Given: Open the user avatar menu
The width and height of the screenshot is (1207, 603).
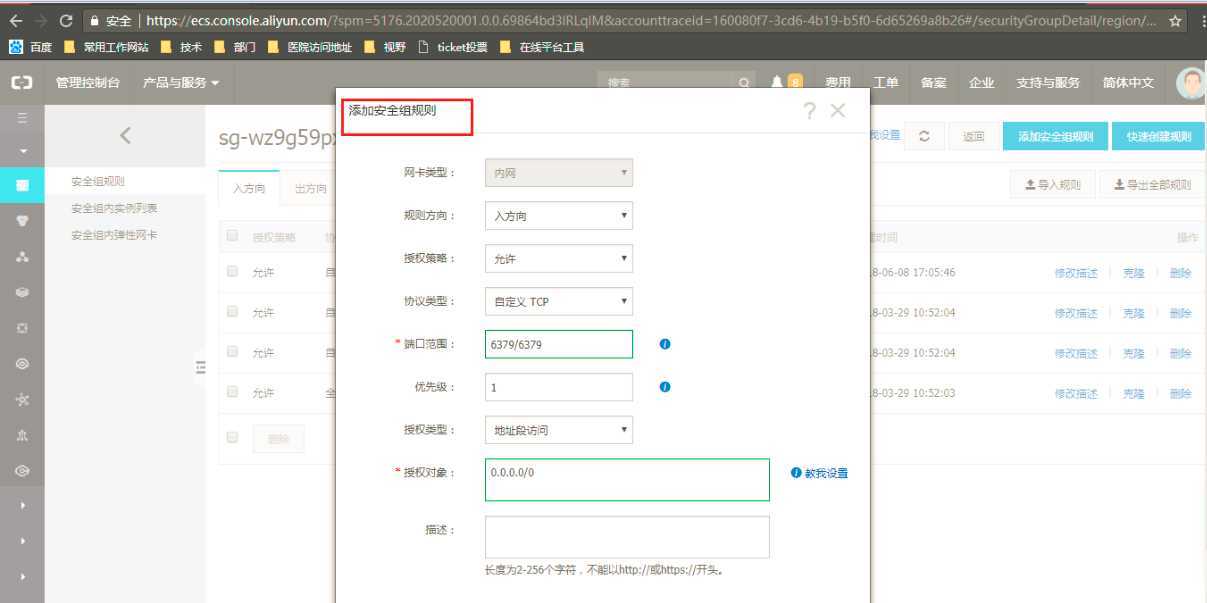Looking at the screenshot, I should coord(1191,83).
